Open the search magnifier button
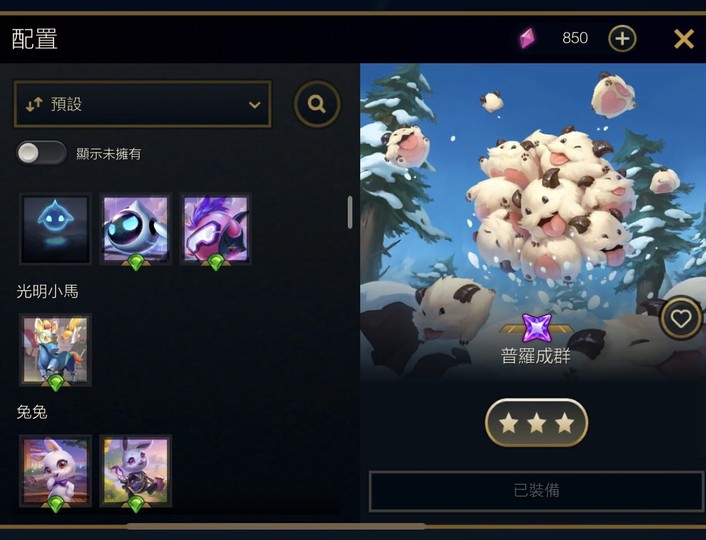The width and height of the screenshot is (706, 540). point(317,104)
